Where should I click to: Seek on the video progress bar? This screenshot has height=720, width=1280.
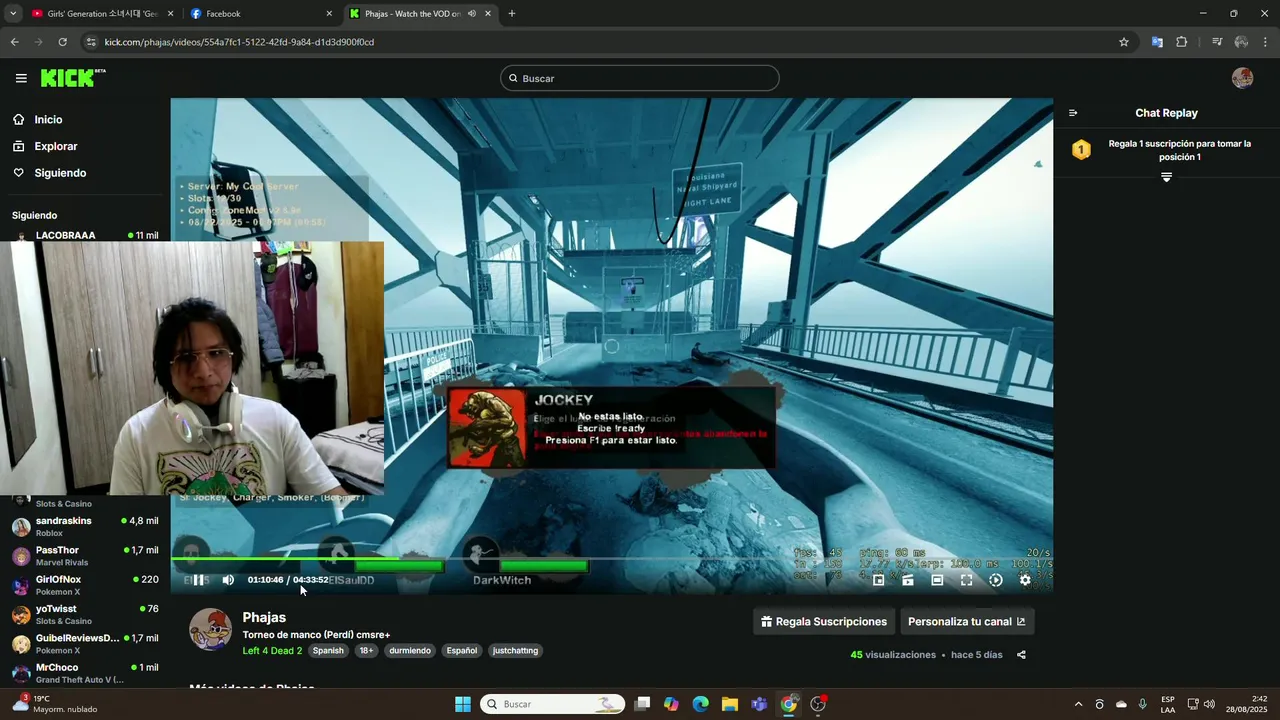(612, 559)
